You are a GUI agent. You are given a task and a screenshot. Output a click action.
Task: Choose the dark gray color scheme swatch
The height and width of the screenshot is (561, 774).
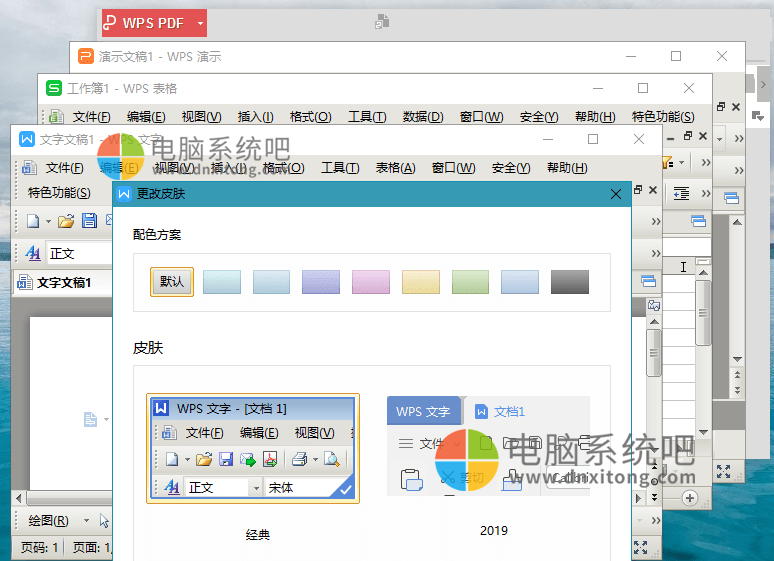point(570,281)
